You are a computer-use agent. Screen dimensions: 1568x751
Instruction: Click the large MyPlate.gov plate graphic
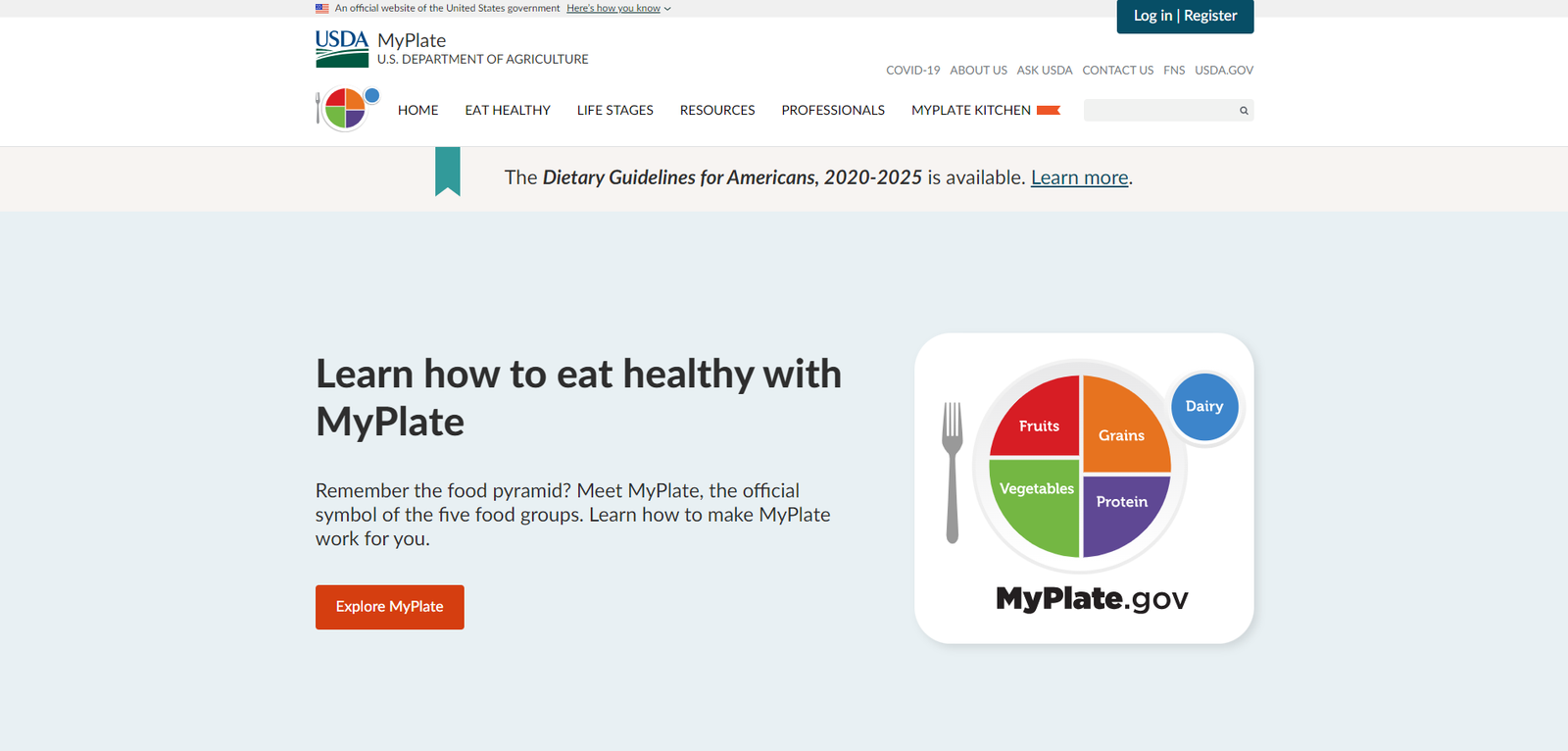coord(1083,487)
